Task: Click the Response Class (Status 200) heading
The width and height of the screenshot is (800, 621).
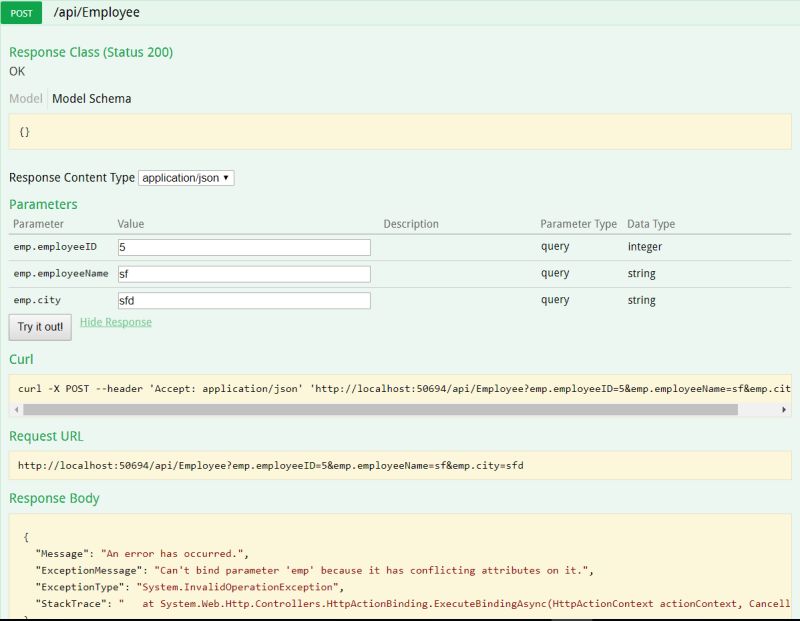Action: [90, 50]
